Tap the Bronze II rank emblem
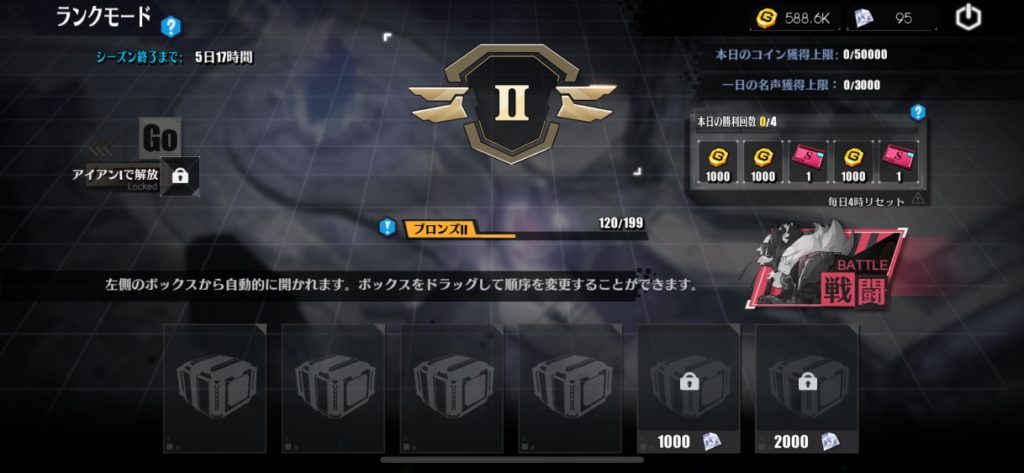The image size is (1024, 473). click(512, 103)
